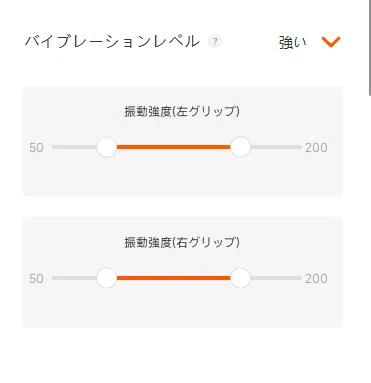Screen dimensions: 371x383
Task: Click gray track near 200 on 左グリップ slider
Action: (x=276, y=147)
